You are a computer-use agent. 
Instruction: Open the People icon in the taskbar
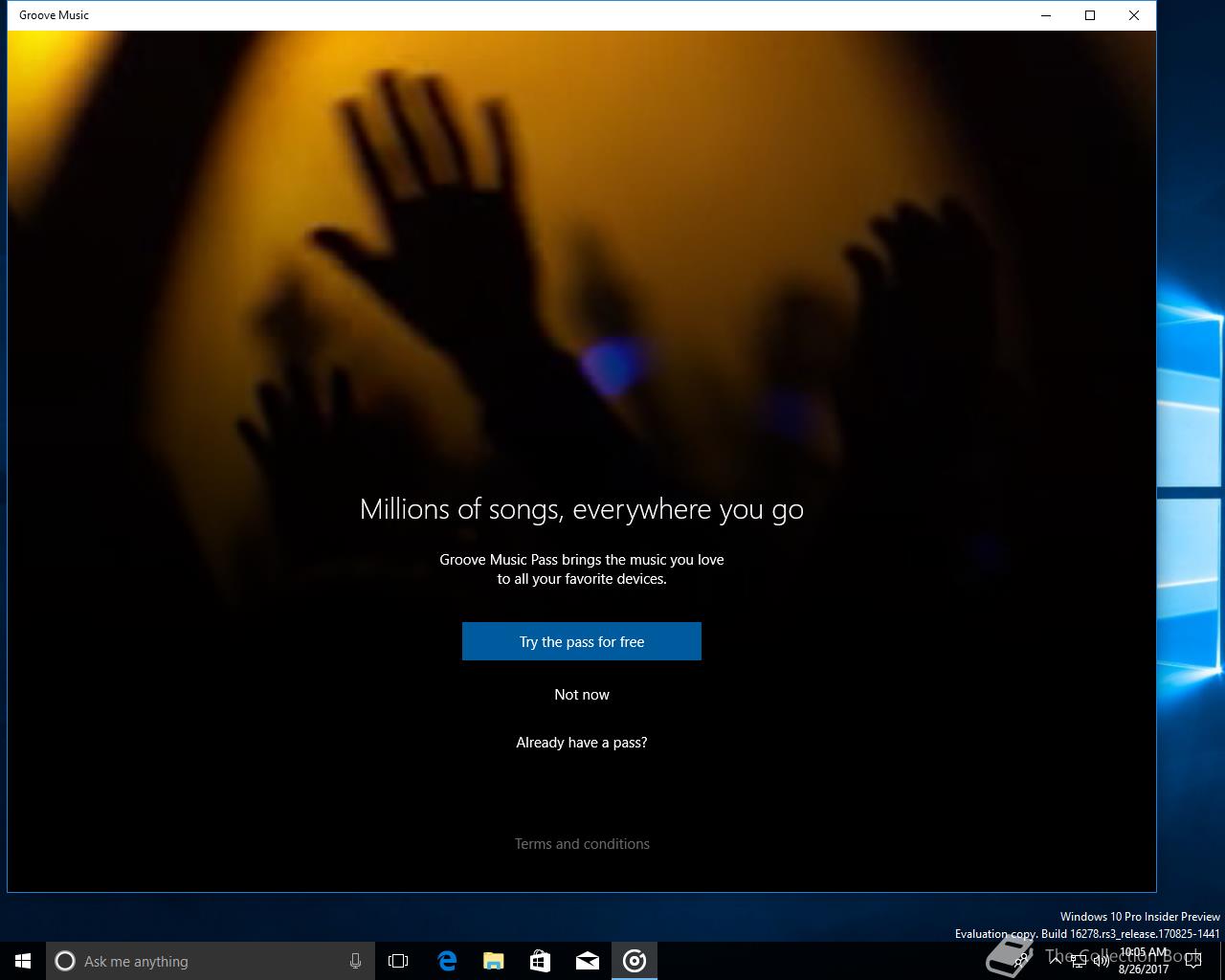tap(1021, 961)
